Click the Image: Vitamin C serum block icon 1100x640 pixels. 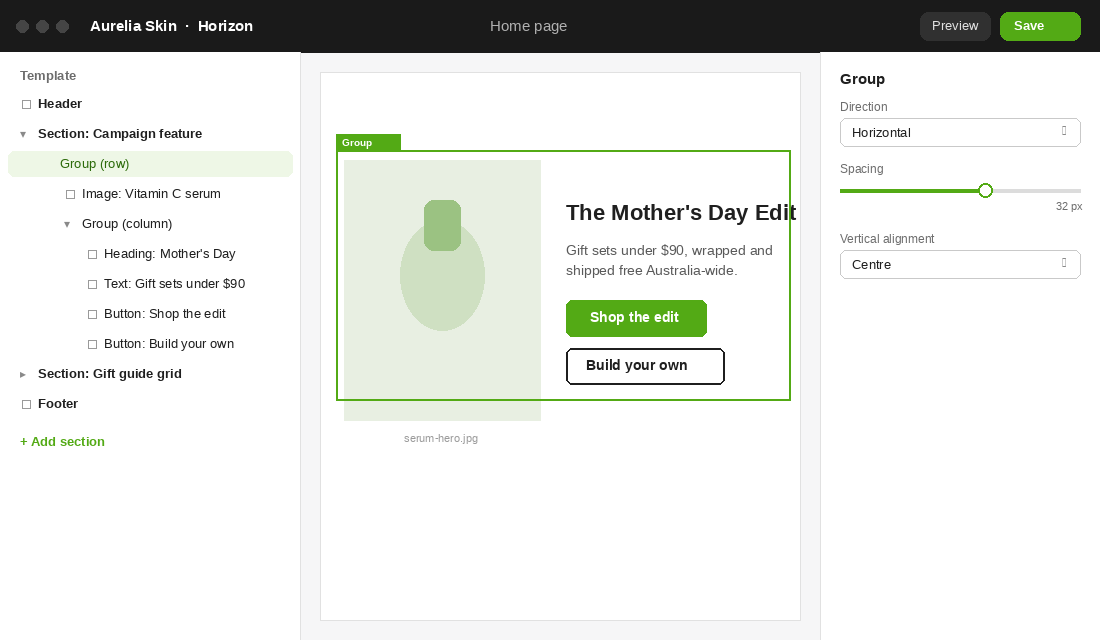70,194
